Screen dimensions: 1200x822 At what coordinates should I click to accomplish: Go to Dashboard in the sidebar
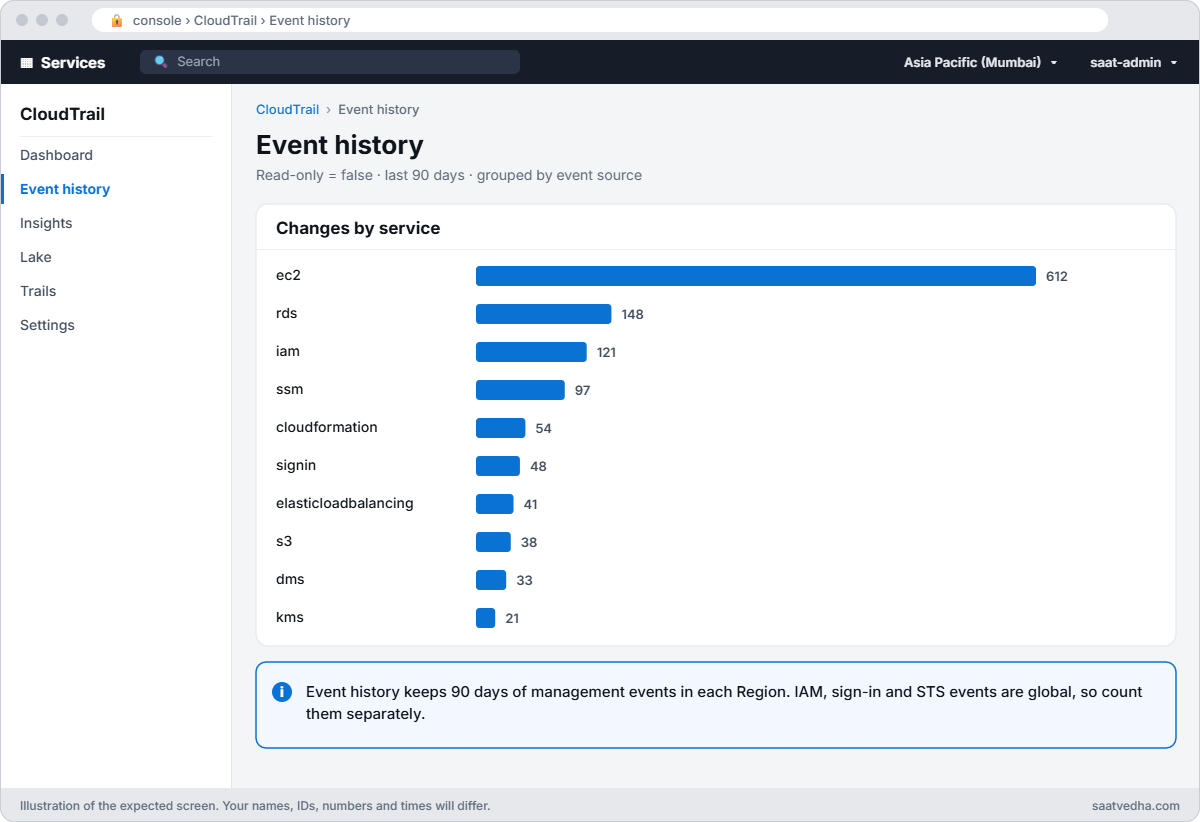tap(56, 155)
